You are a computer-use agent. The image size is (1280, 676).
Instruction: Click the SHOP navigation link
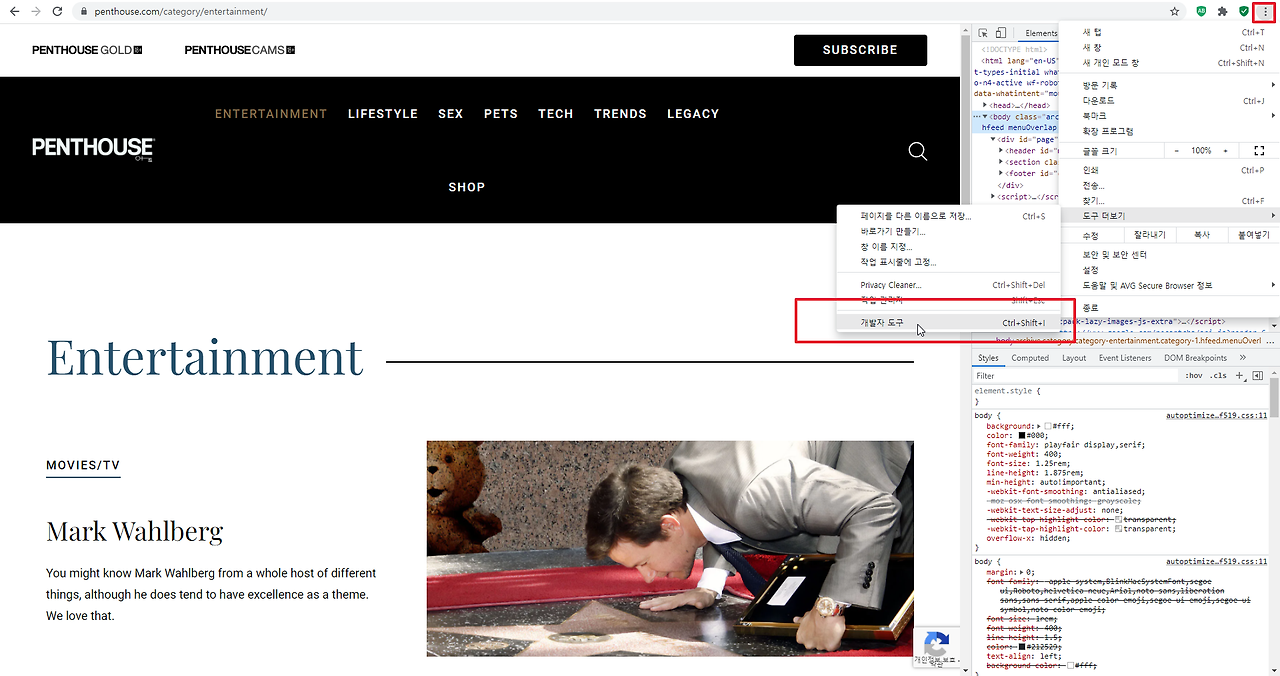click(467, 187)
